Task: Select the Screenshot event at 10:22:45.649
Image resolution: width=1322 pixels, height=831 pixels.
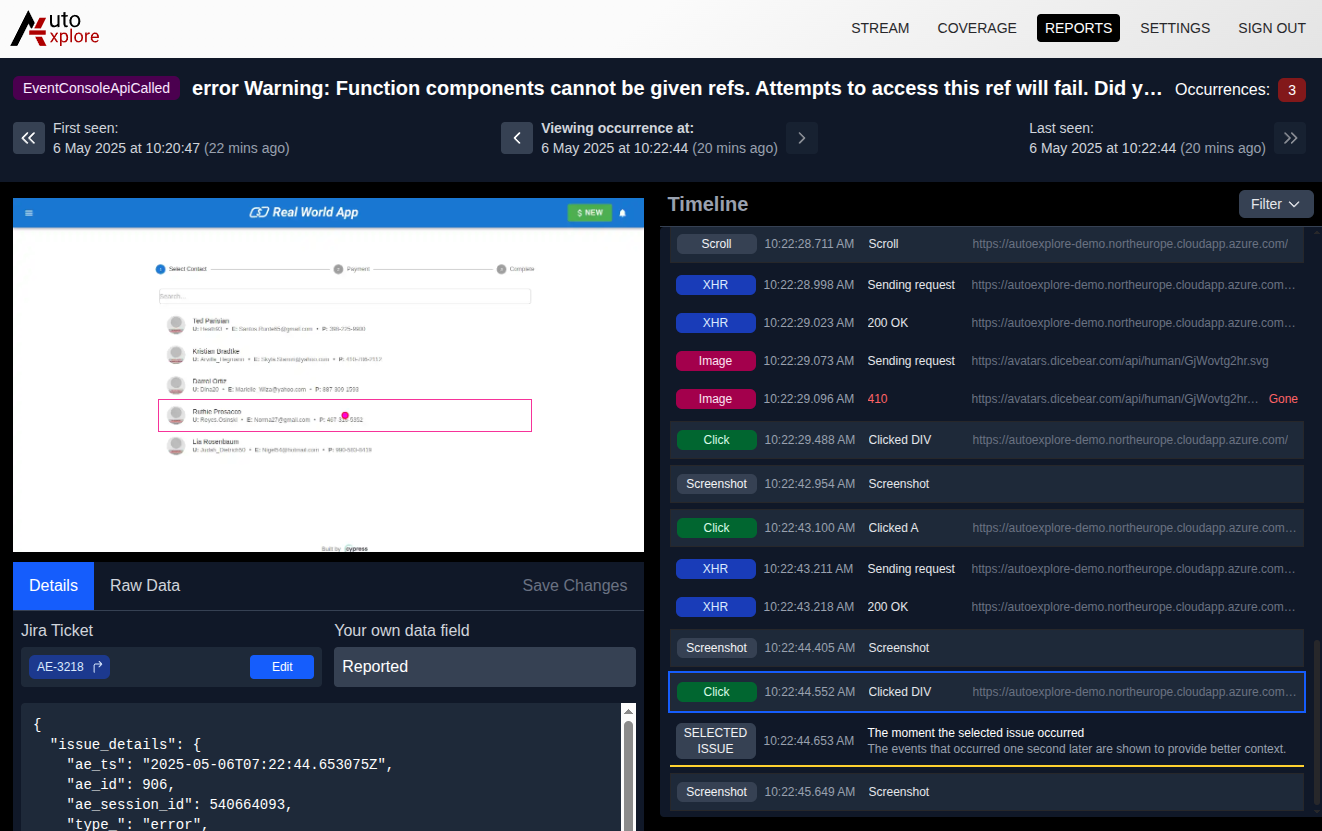Action: (x=986, y=792)
